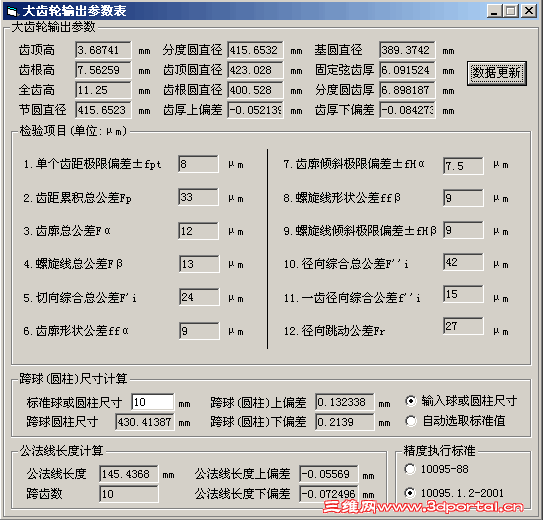Click the 公法线长度 value field
This screenshot has height=520, width=543.
pos(129,474)
